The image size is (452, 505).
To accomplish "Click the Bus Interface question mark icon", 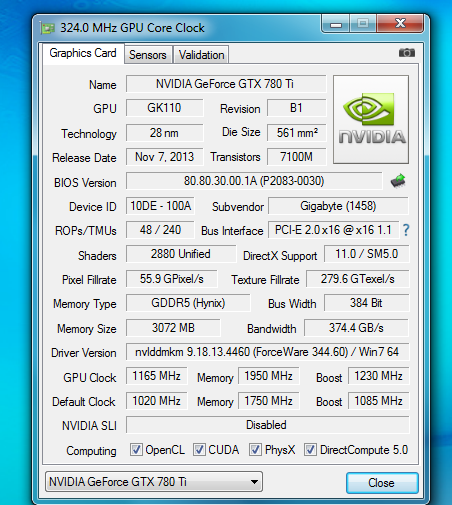I will (x=406, y=230).
